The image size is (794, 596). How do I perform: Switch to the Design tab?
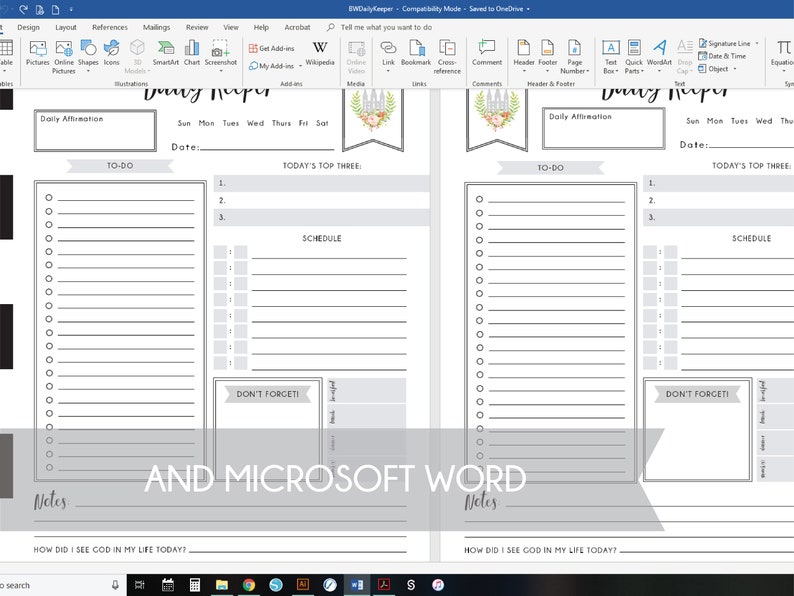tap(28, 27)
